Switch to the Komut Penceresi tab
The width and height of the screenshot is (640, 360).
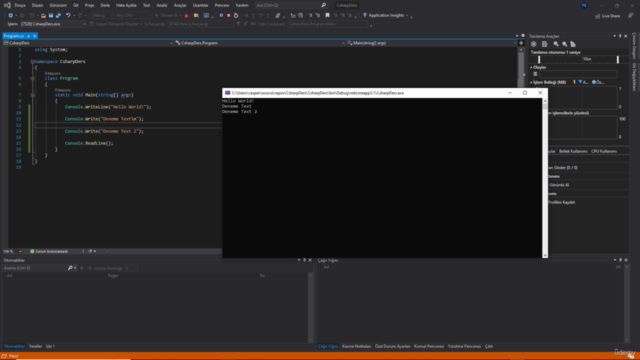429,346
